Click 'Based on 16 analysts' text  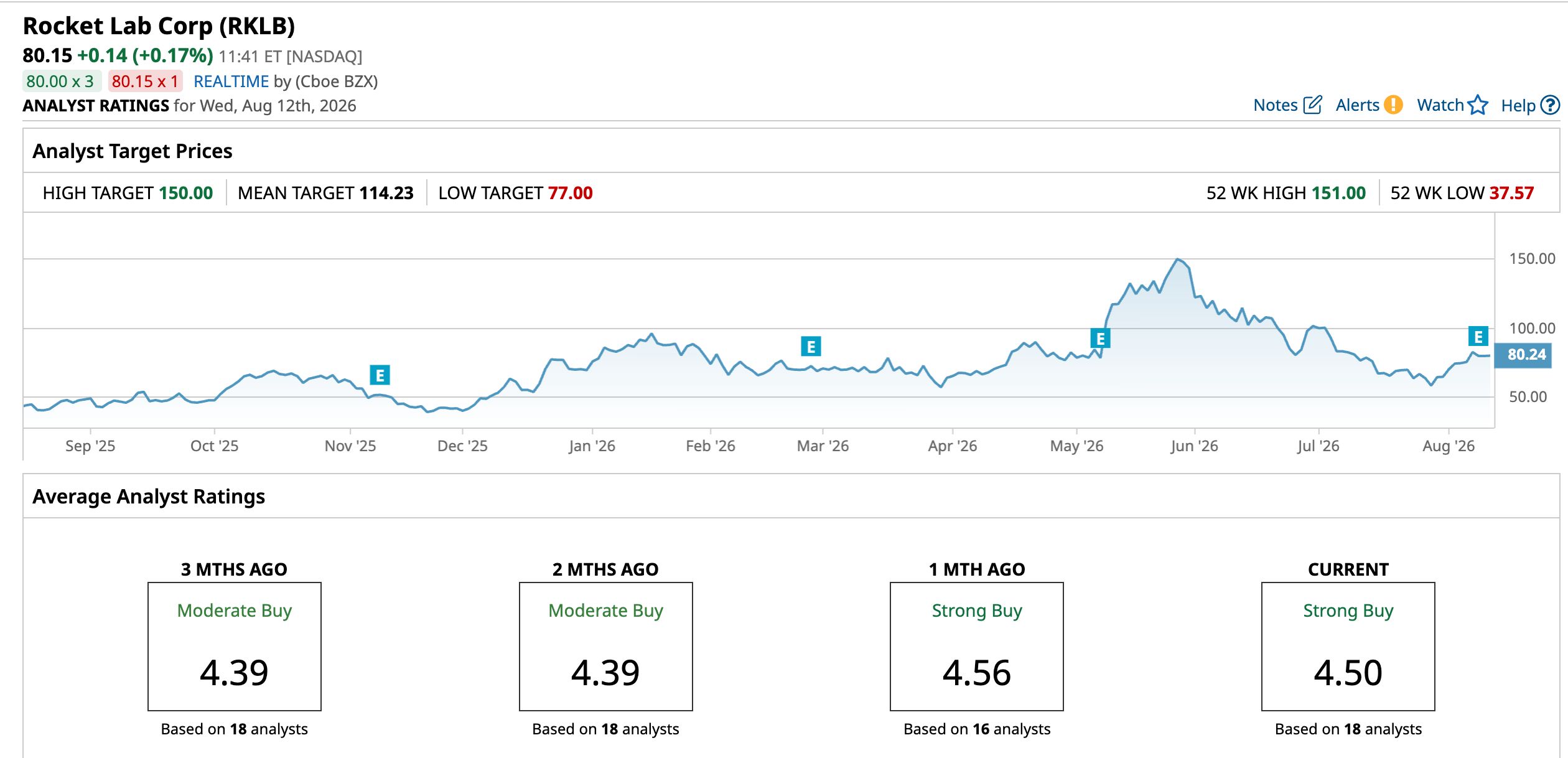977,729
